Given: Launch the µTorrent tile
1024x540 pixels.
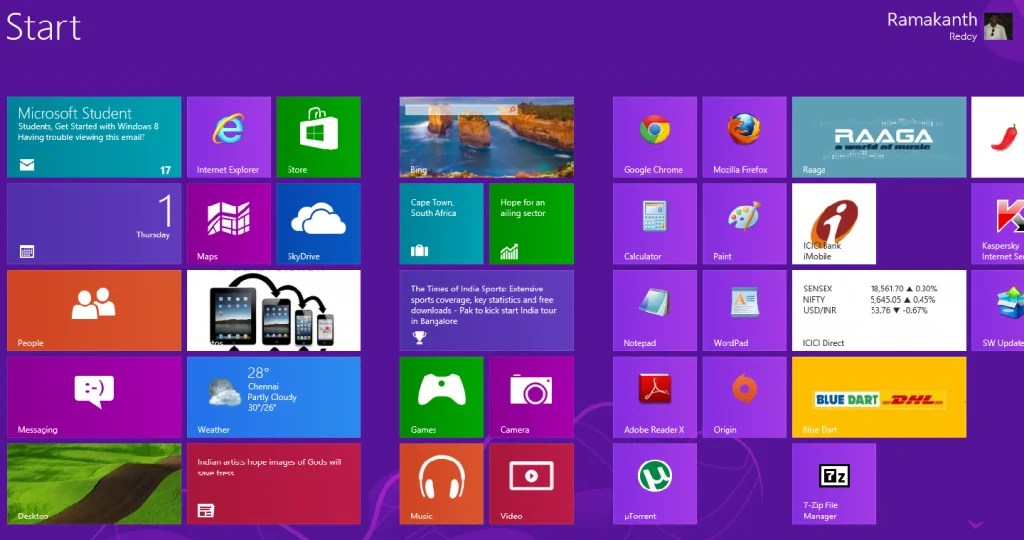Looking at the screenshot, I should point(655,484).
